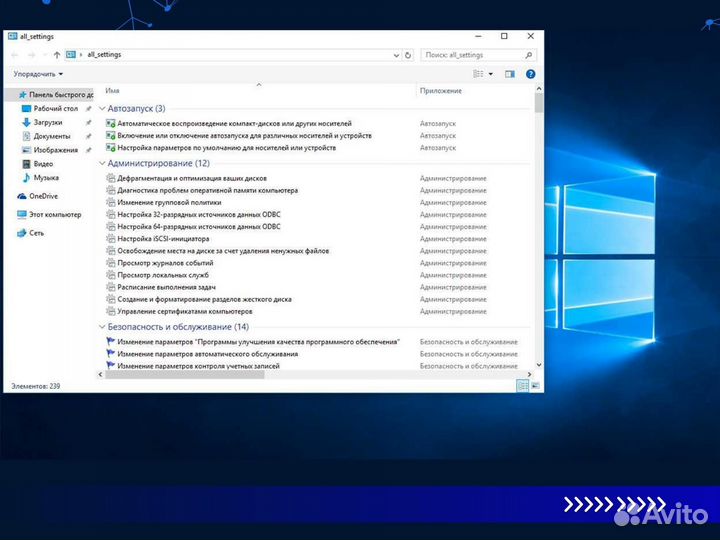Screen dimensions: 720x540
Task: Click address bar breadcrumb chevron
Action: click(x=81, y=55)
